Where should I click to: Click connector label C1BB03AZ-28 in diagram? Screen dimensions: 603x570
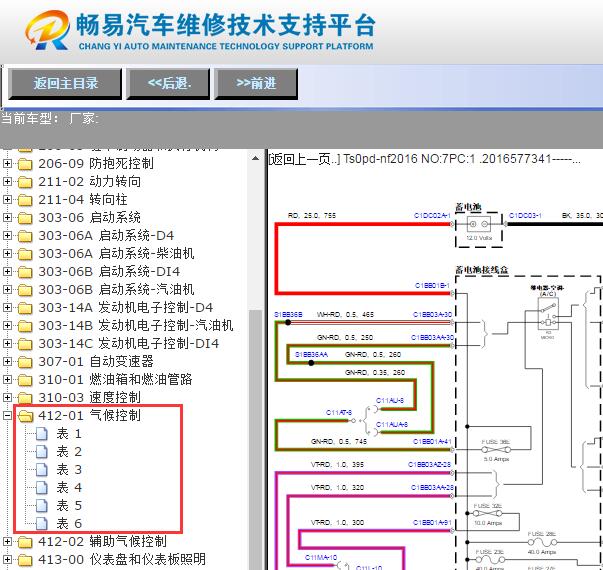point(429,465)
